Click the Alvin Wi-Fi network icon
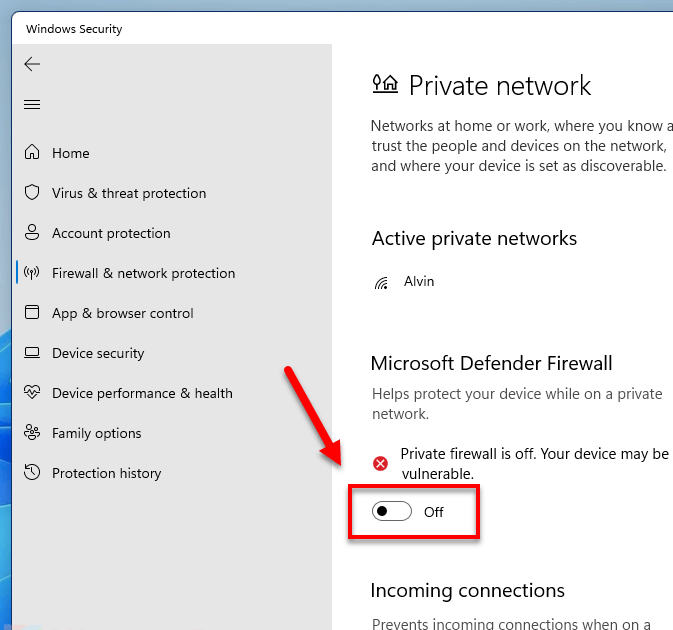 click(x=381, y=283)
